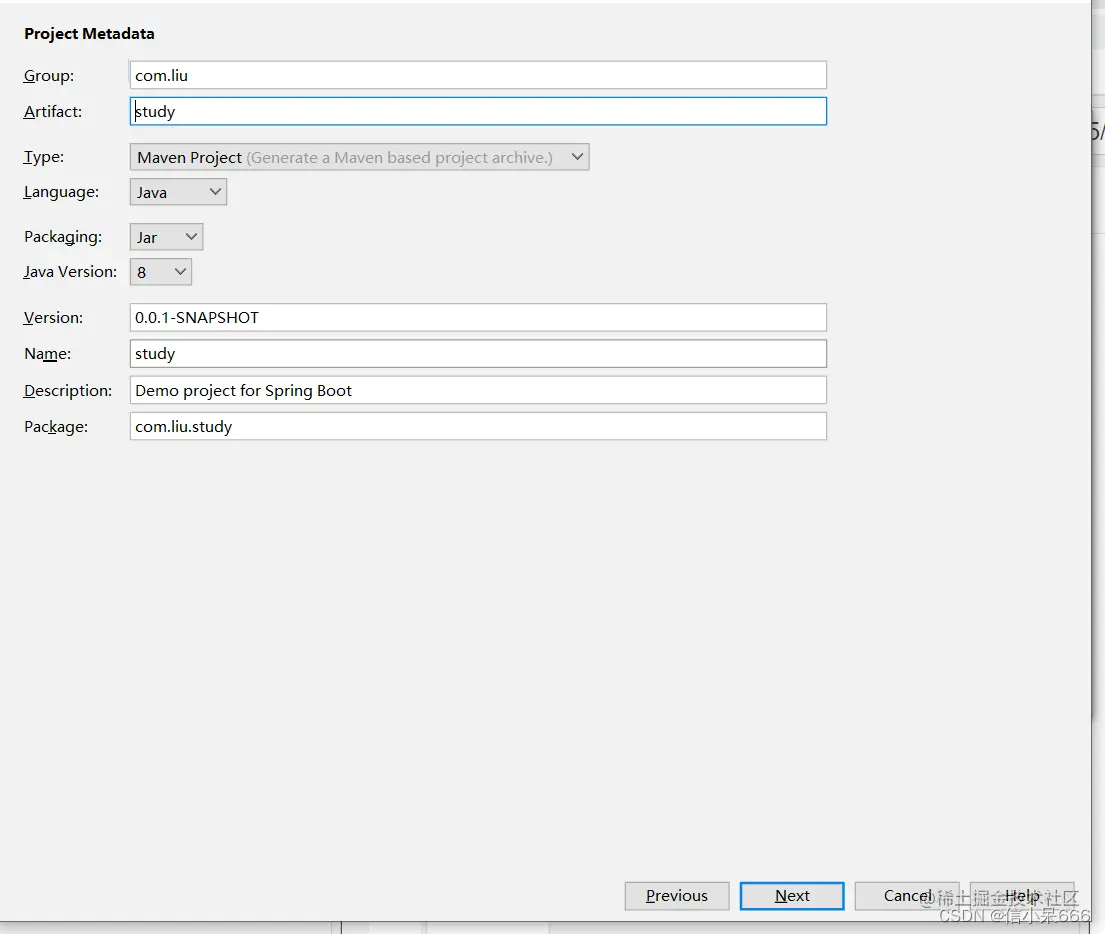Click the Type label
1105x934 pixels.
coord(44,156)
